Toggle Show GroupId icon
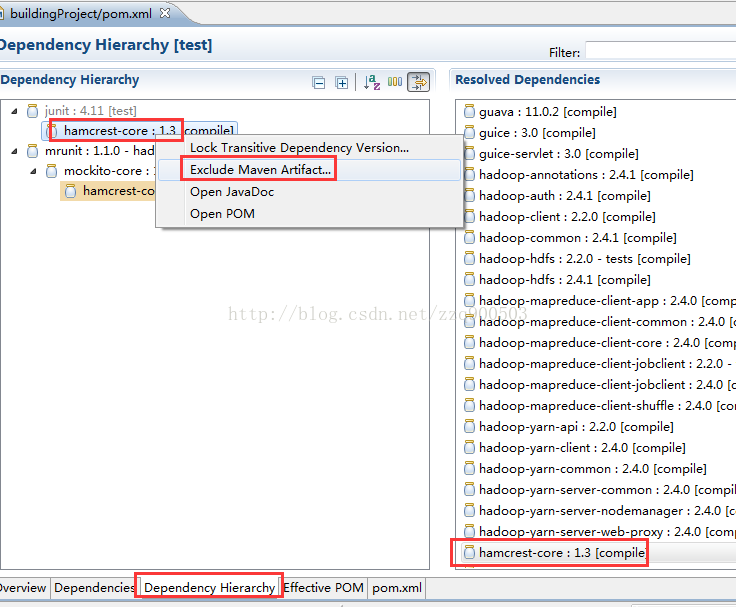The height and width of the screenshot is (607, 736). pyautogui.click(x=395, y=82)
